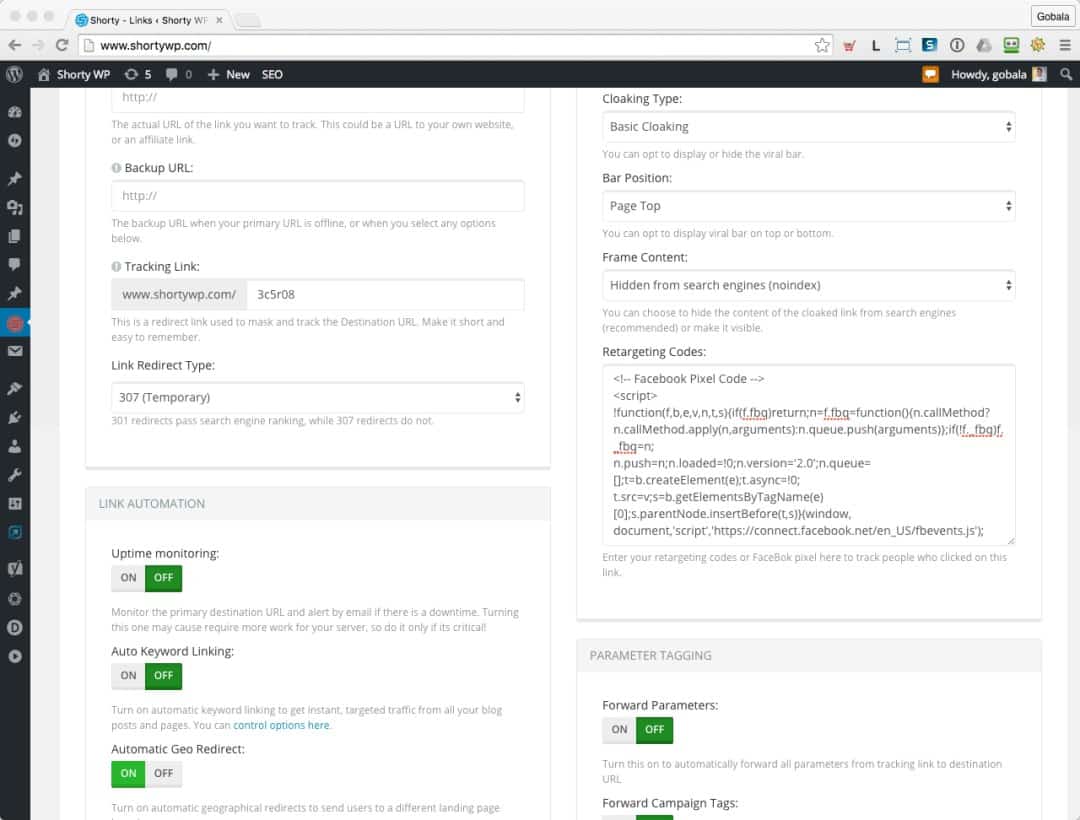Follow the 'control options here' link
The width and height of the screenshot is (1080, 820).
coord(281,725)
